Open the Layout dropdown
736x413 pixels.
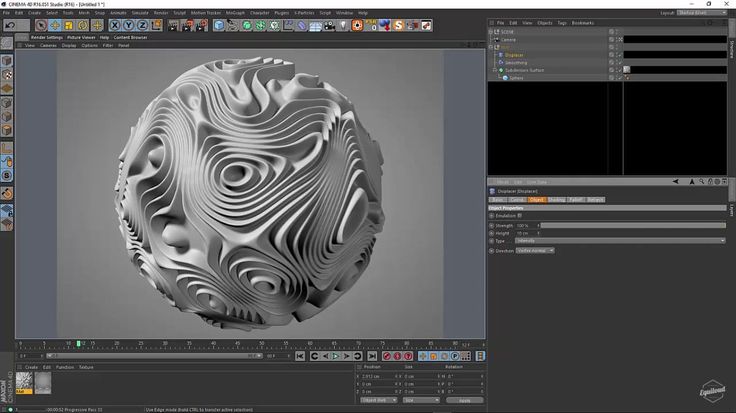702,13
